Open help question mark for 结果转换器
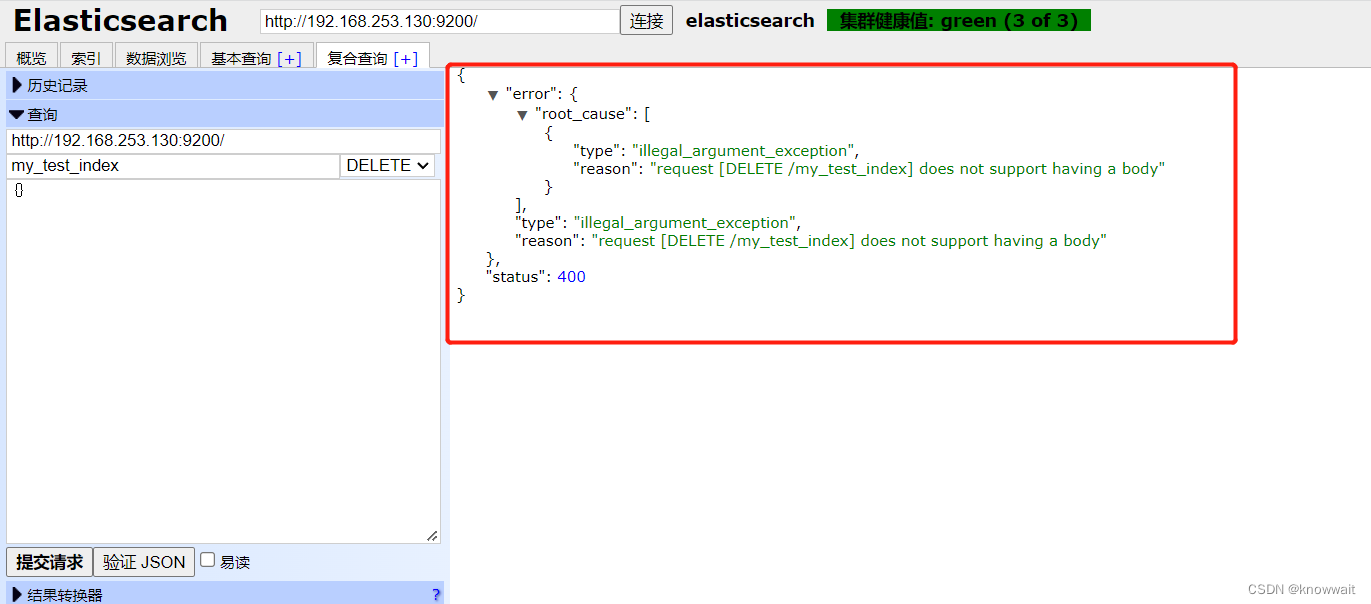Image resolution: width=1371 pixels, height=604 pixels. pos(436,594)
